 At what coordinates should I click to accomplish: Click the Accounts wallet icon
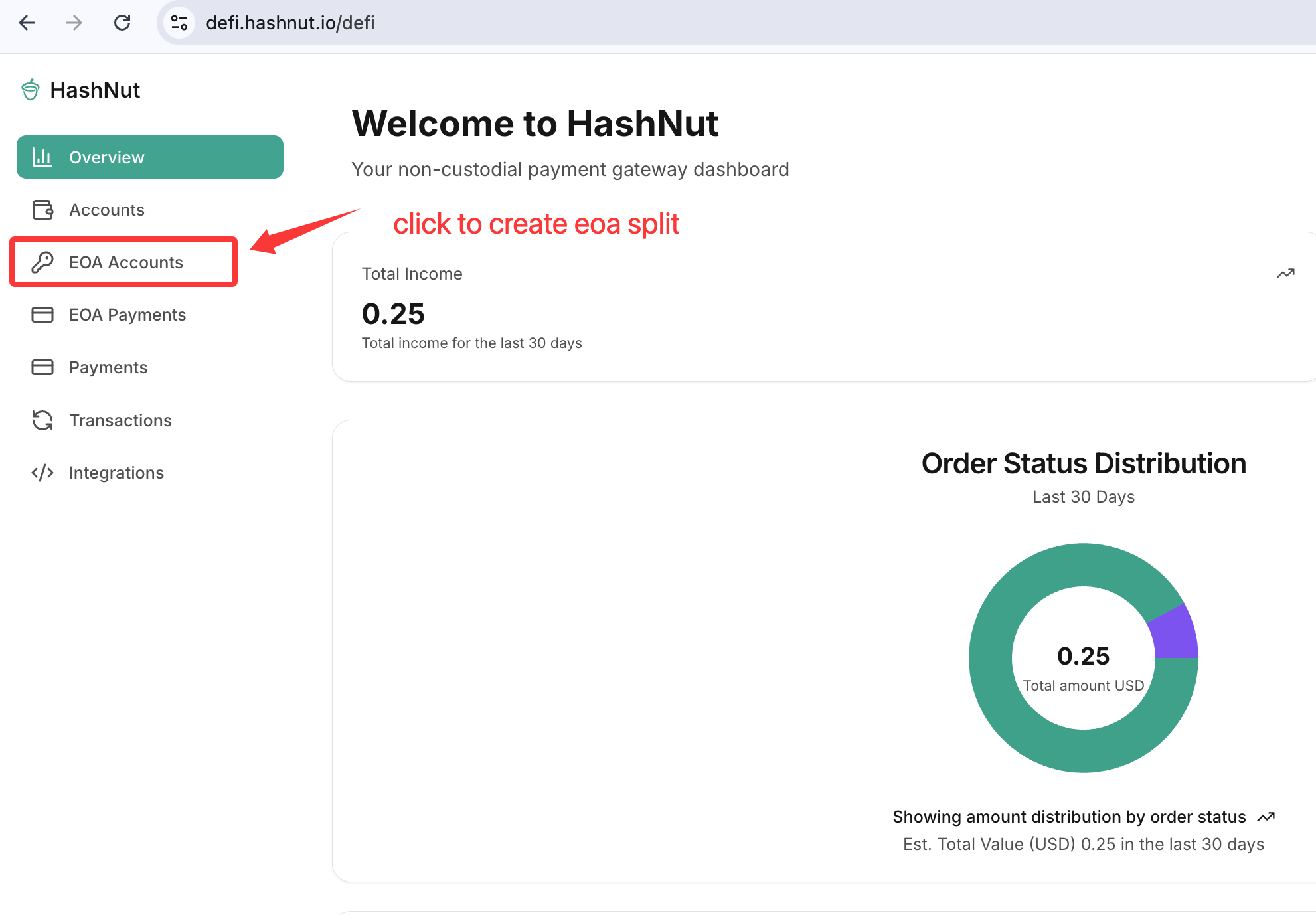[x=42, y=210]
